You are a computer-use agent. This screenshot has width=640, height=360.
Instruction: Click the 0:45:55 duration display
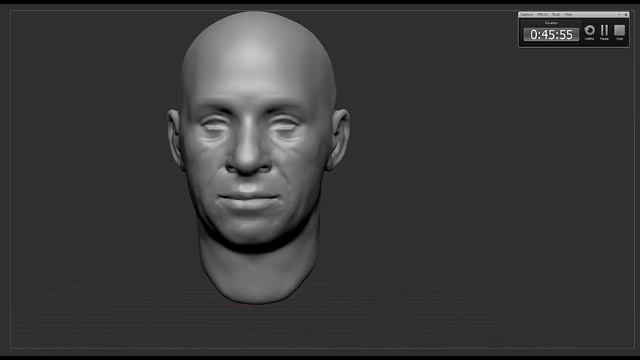pyautogui.click(x=551, y=35)
